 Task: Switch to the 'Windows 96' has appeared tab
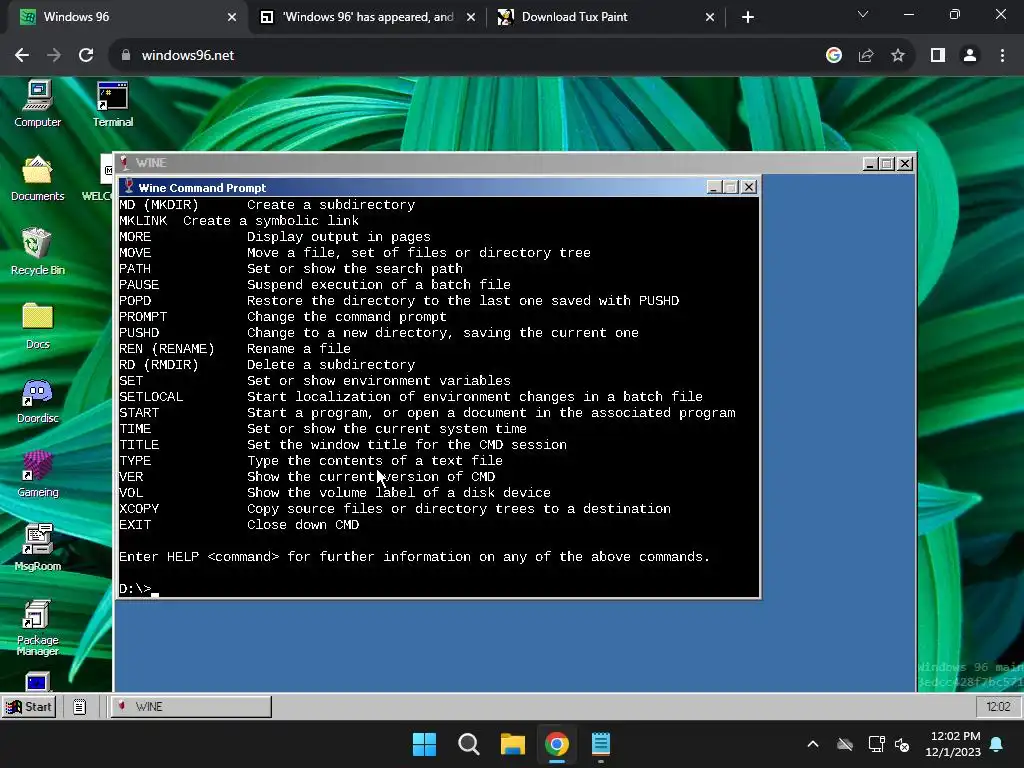[x=368, y=17]
